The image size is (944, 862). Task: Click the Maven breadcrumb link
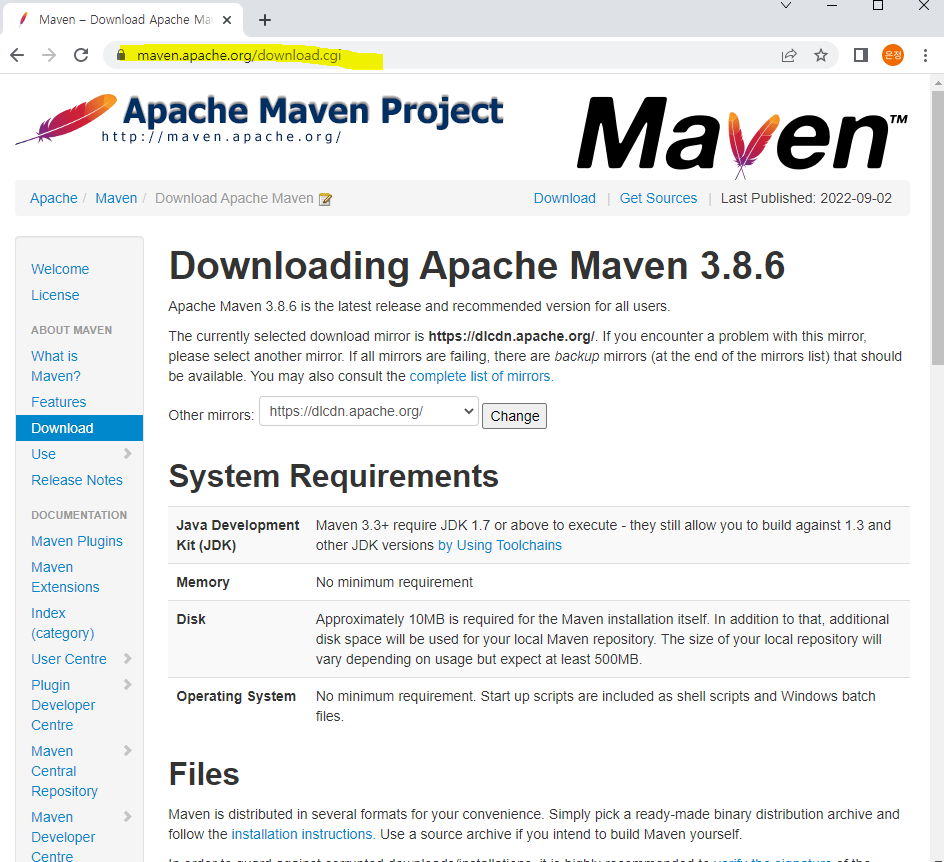pos(116,198)
